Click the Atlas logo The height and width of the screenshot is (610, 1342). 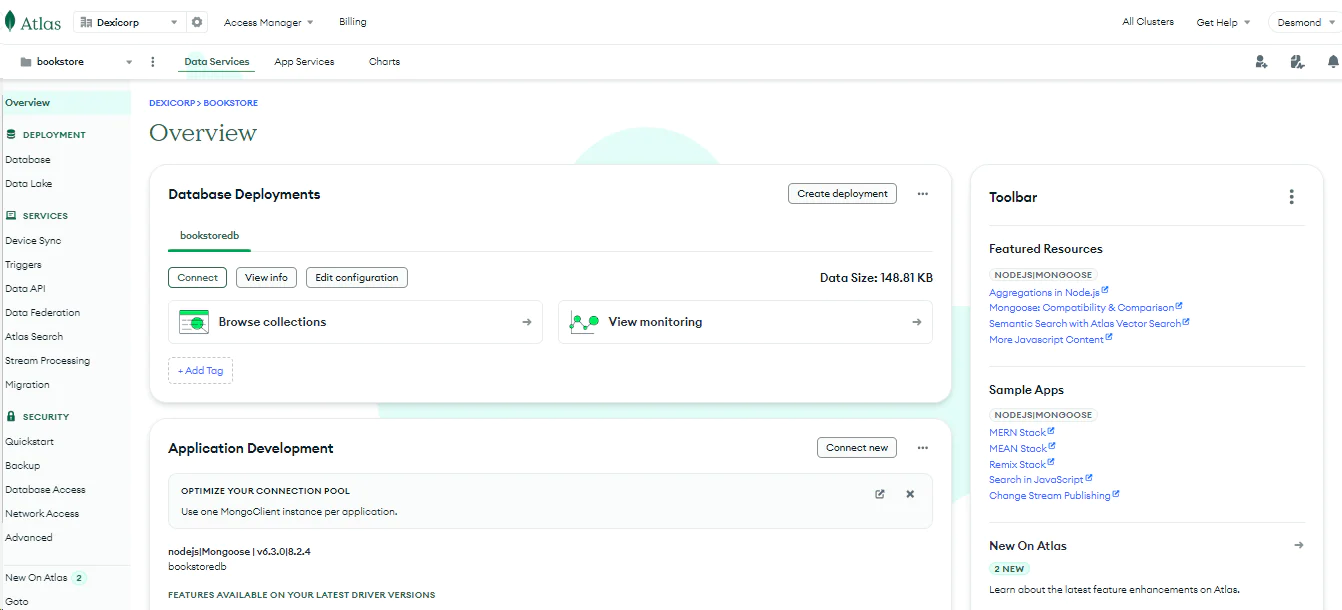pyautogui.click(x=33, y=22)
